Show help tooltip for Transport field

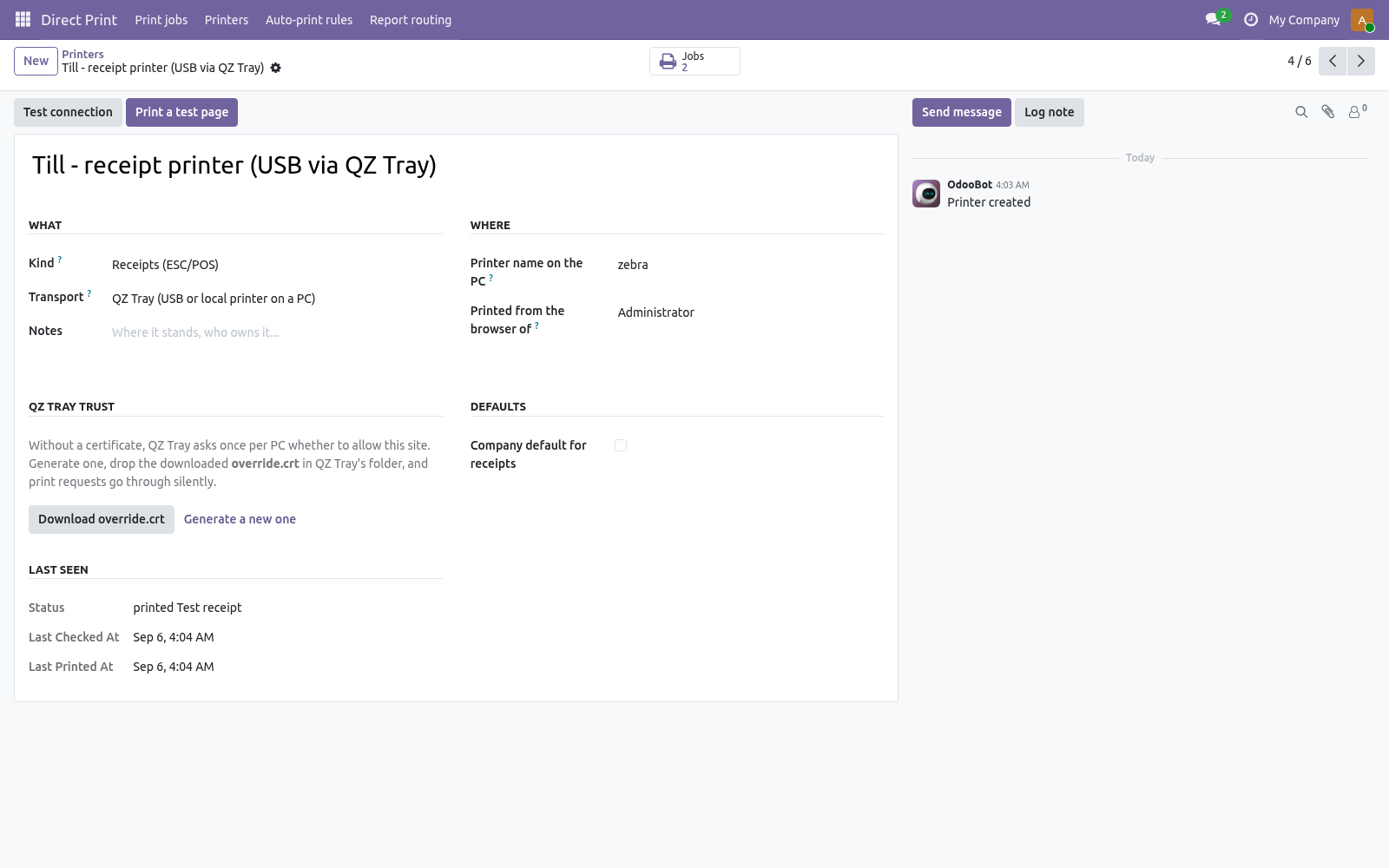click(x=89, y=293)
